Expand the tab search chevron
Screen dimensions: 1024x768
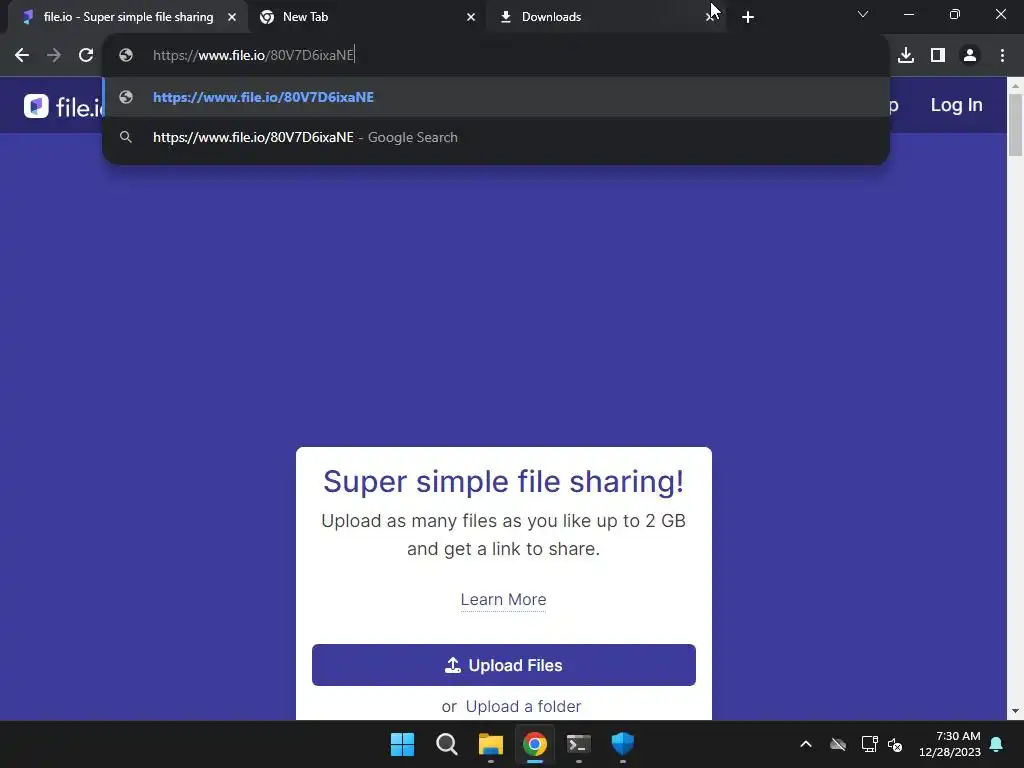863,14
